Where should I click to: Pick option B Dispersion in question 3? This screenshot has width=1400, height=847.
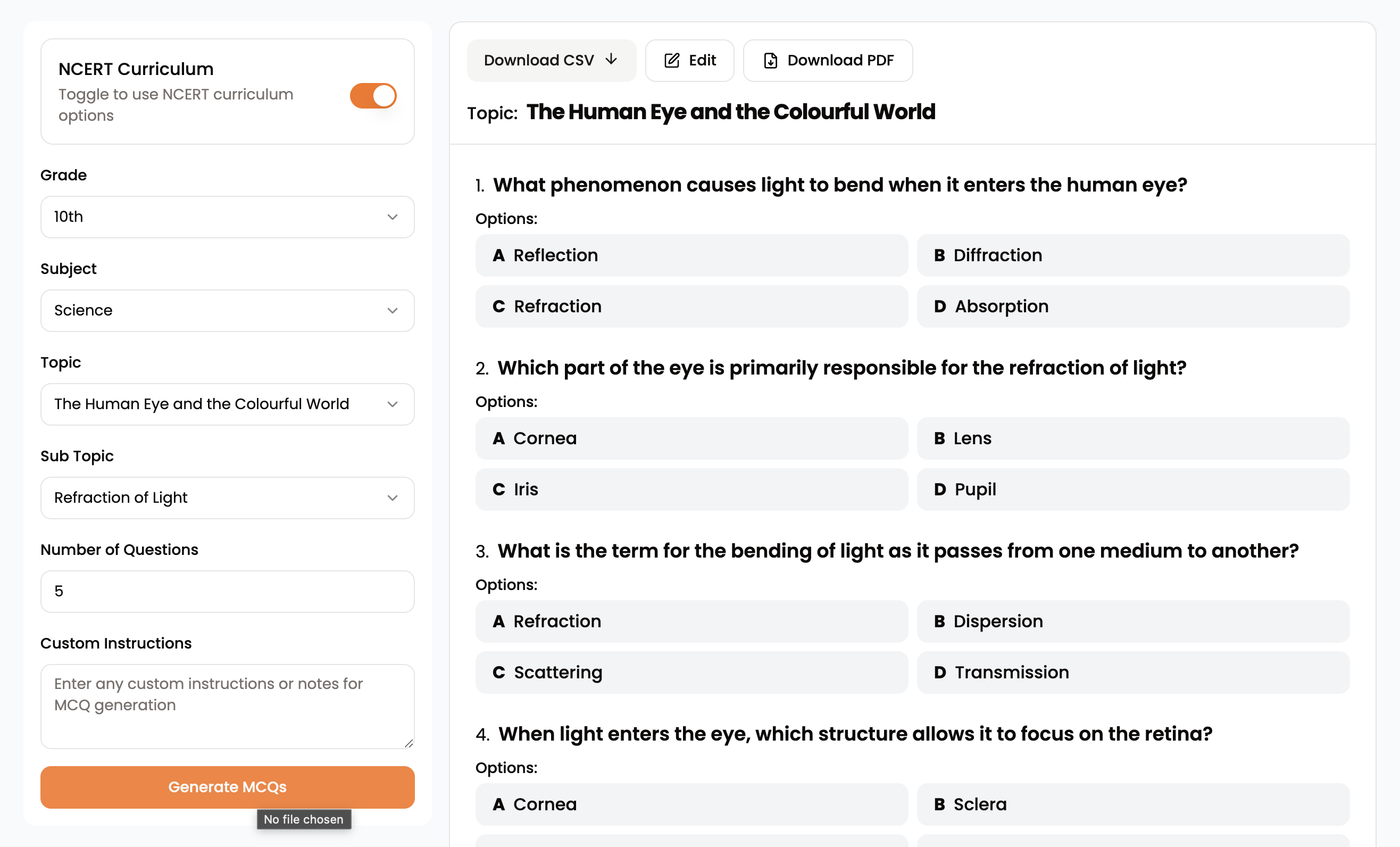pos(1133,621)
